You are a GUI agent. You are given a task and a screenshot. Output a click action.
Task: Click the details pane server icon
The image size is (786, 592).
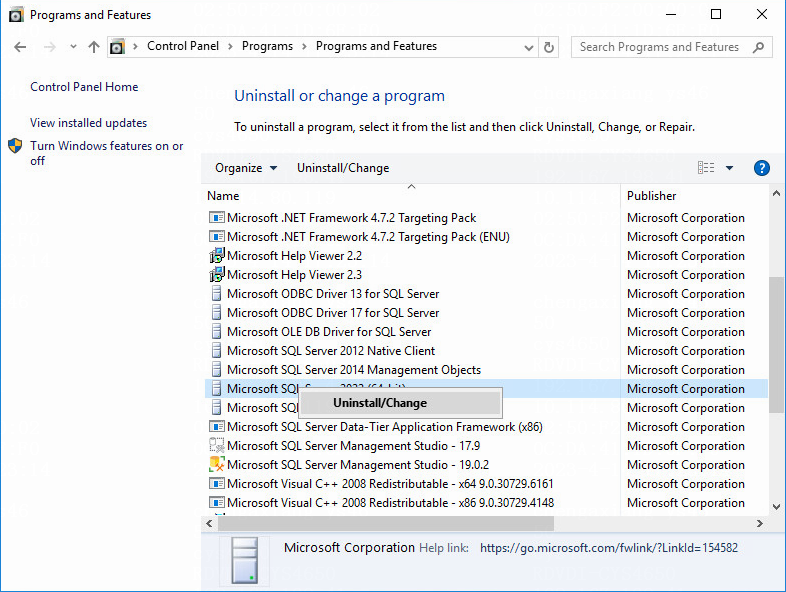tap(245, 561)
